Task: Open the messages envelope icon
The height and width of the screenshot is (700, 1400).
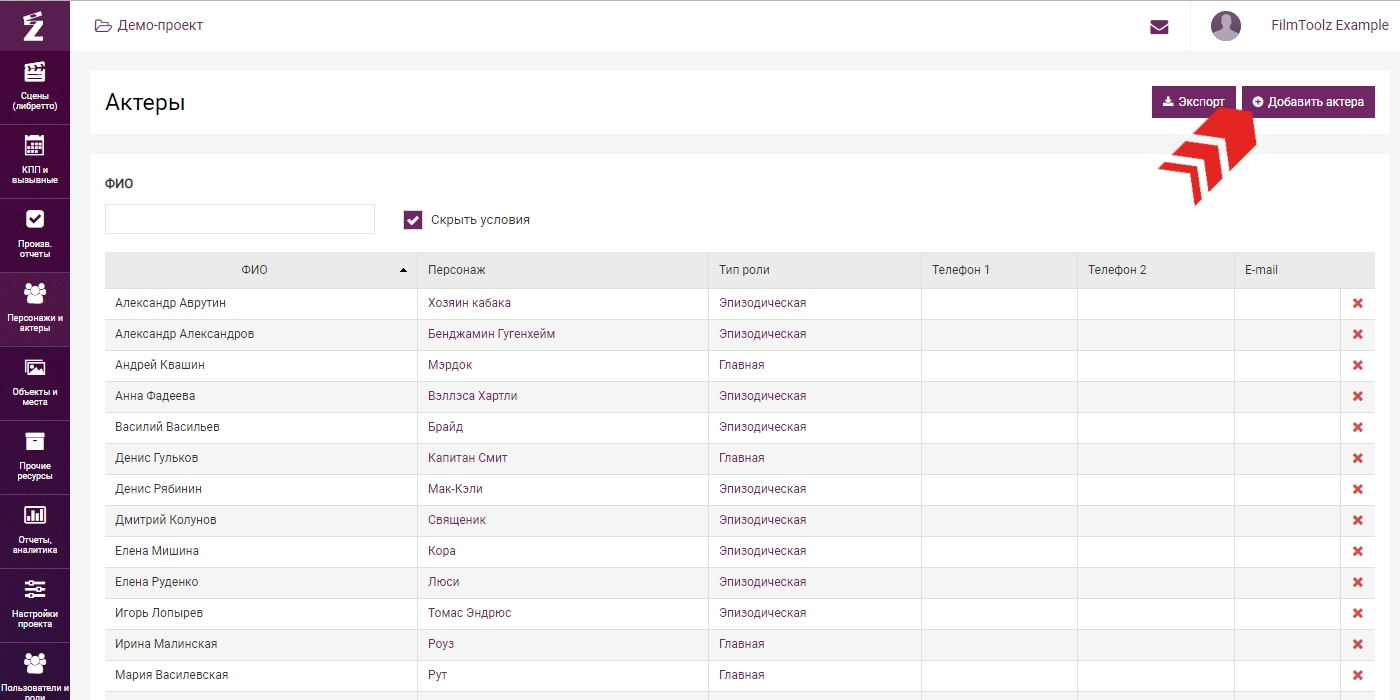Action: pos(1159,27)
